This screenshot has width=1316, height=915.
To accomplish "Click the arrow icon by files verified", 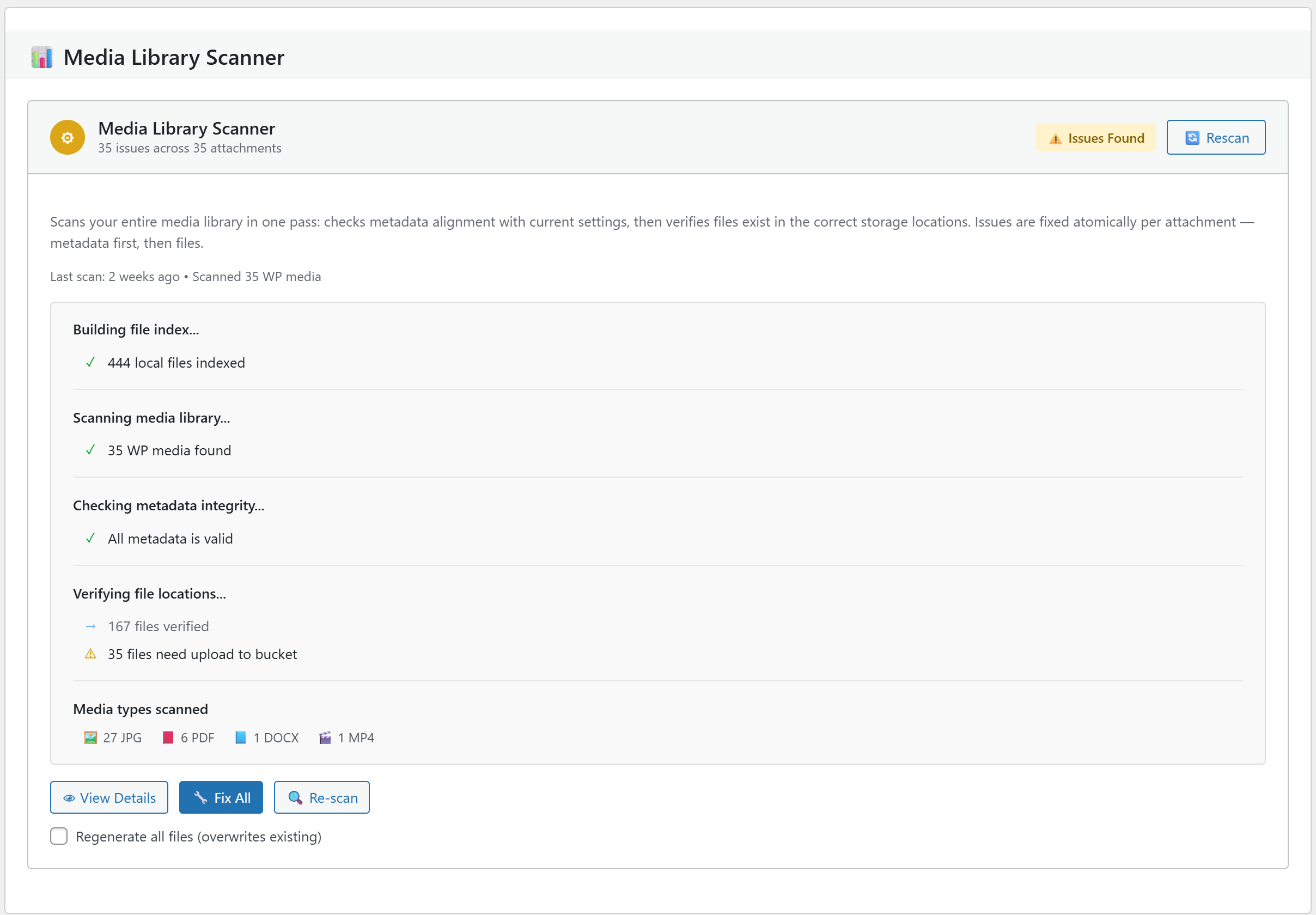I will click(x=90, y=626).
